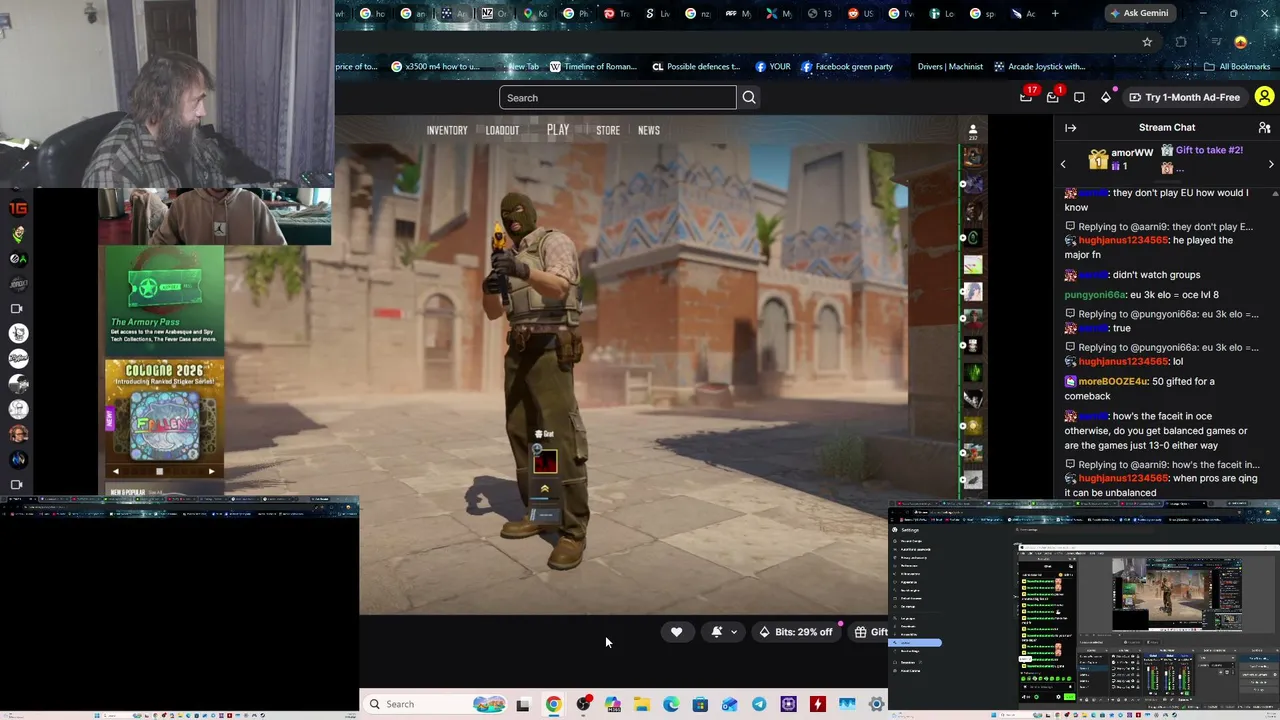
Task: Select the PLAY menu in game
Action: pyautogui.click(x=558, y=130)
